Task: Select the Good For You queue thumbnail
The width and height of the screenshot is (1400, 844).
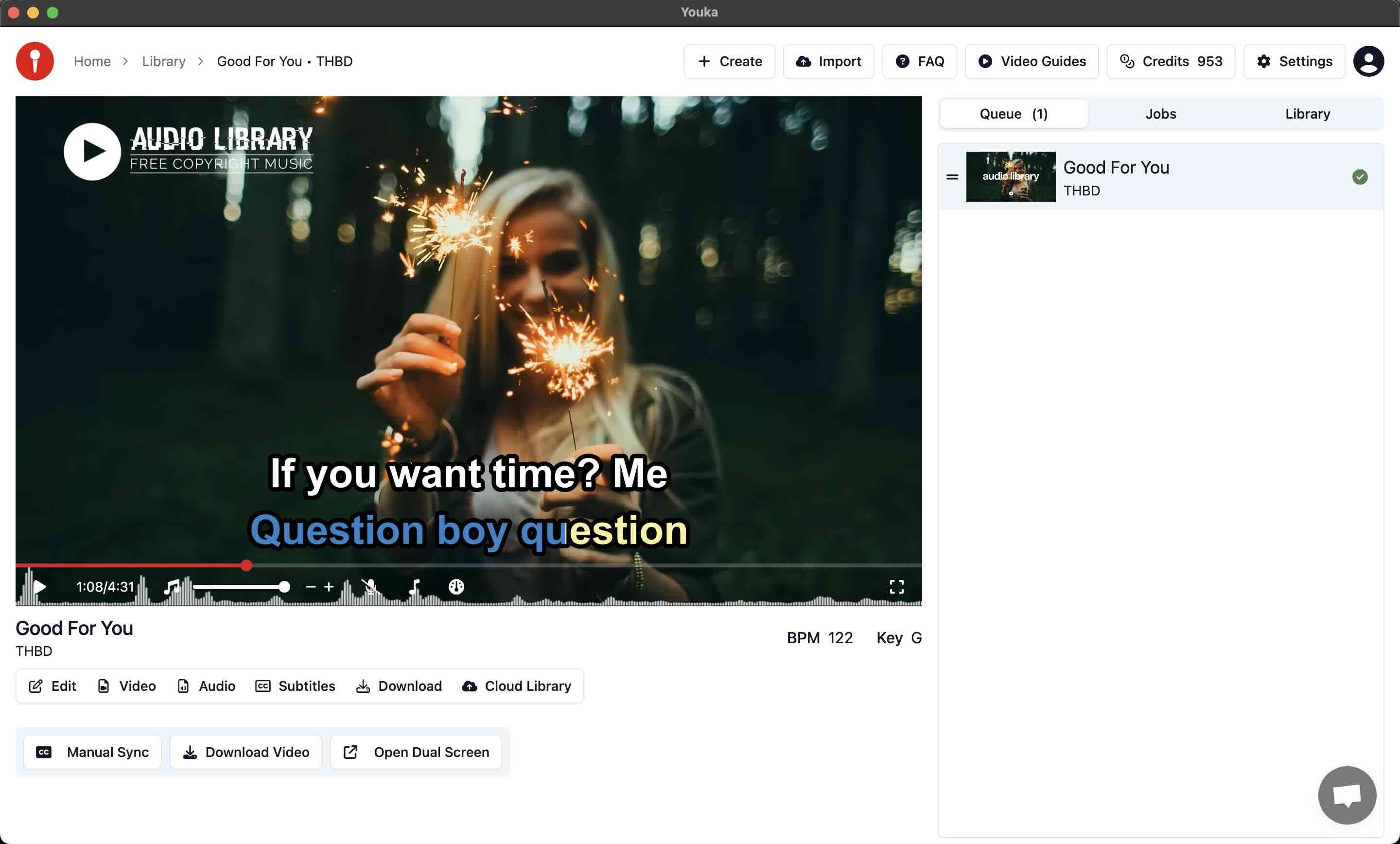Action: tap(1010, 177)
